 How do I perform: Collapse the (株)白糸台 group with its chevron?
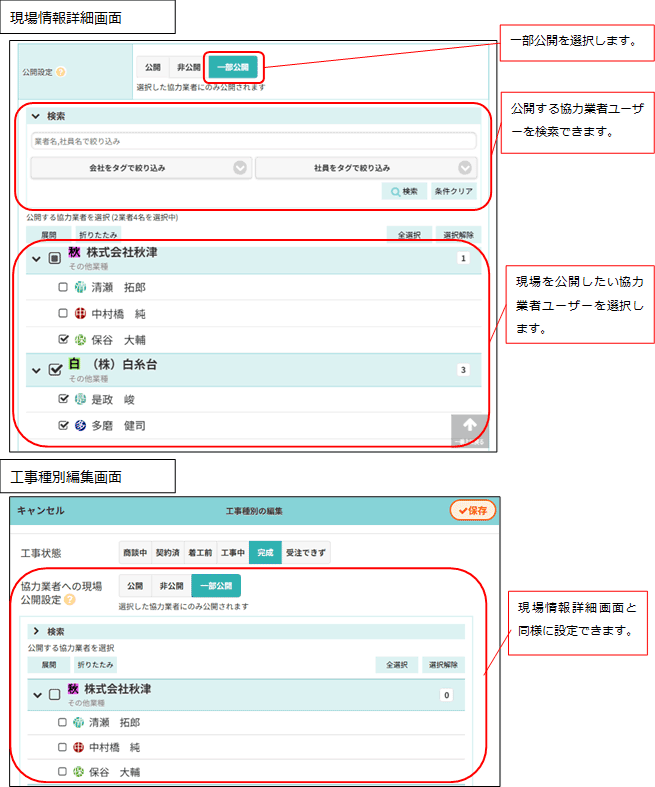click(37, 370)
